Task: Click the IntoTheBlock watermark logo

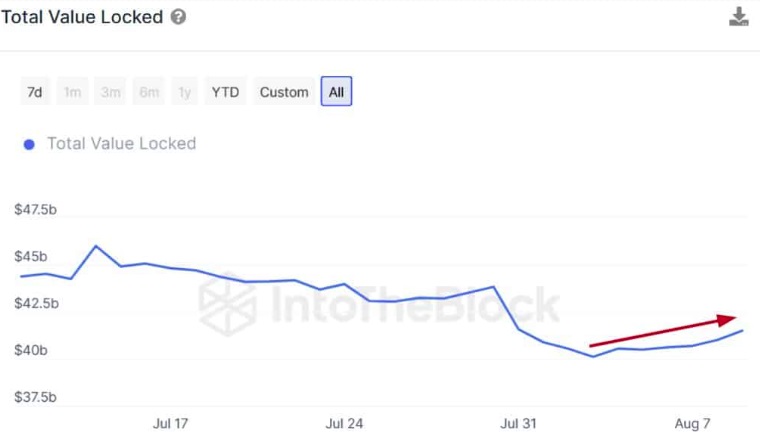Action: tap(227, 304)
